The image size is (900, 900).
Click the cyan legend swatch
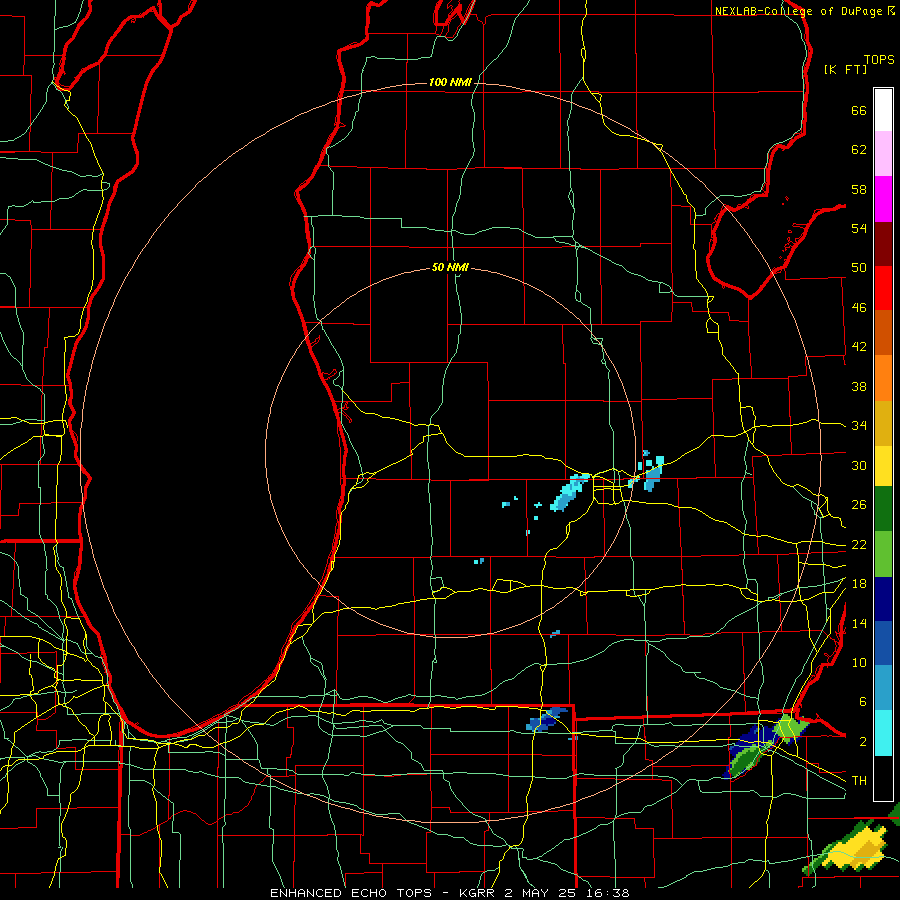[883, 733]
